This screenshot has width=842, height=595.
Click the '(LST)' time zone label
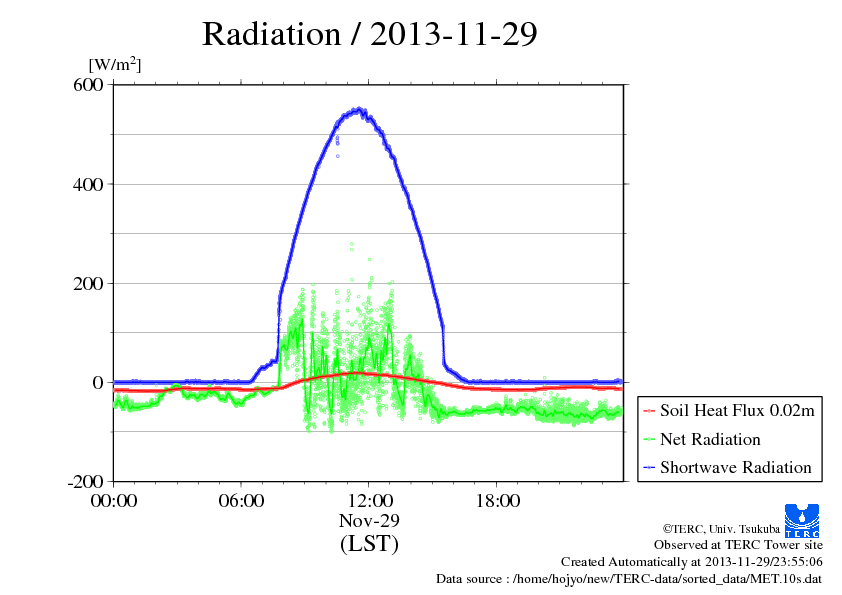coord(369,543)
